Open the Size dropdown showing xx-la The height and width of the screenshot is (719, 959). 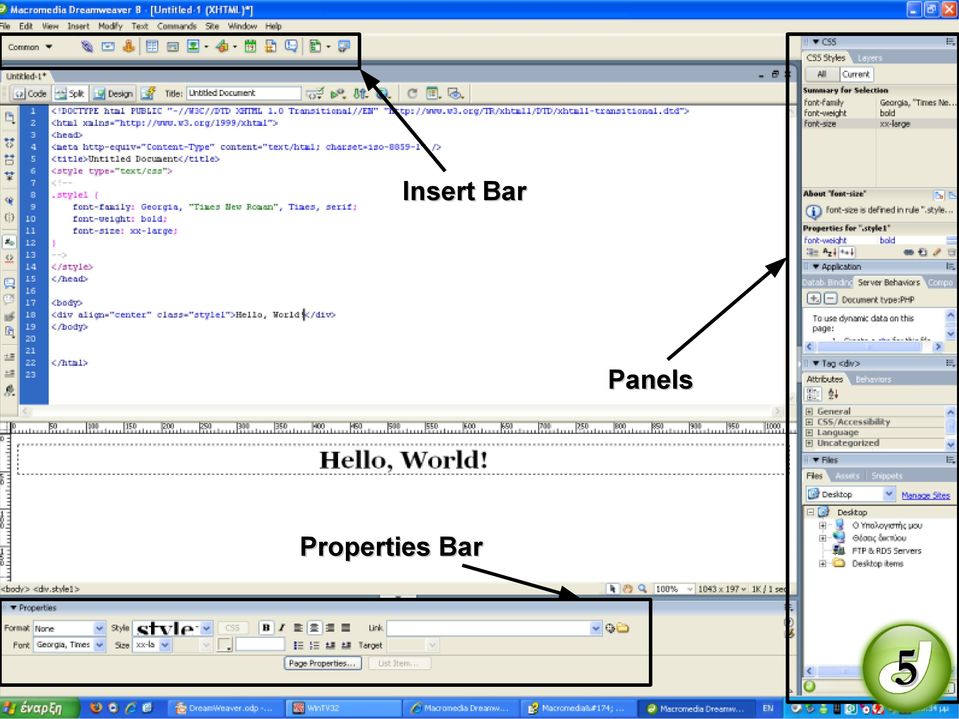pyautogui.click(x=165, y=645)
